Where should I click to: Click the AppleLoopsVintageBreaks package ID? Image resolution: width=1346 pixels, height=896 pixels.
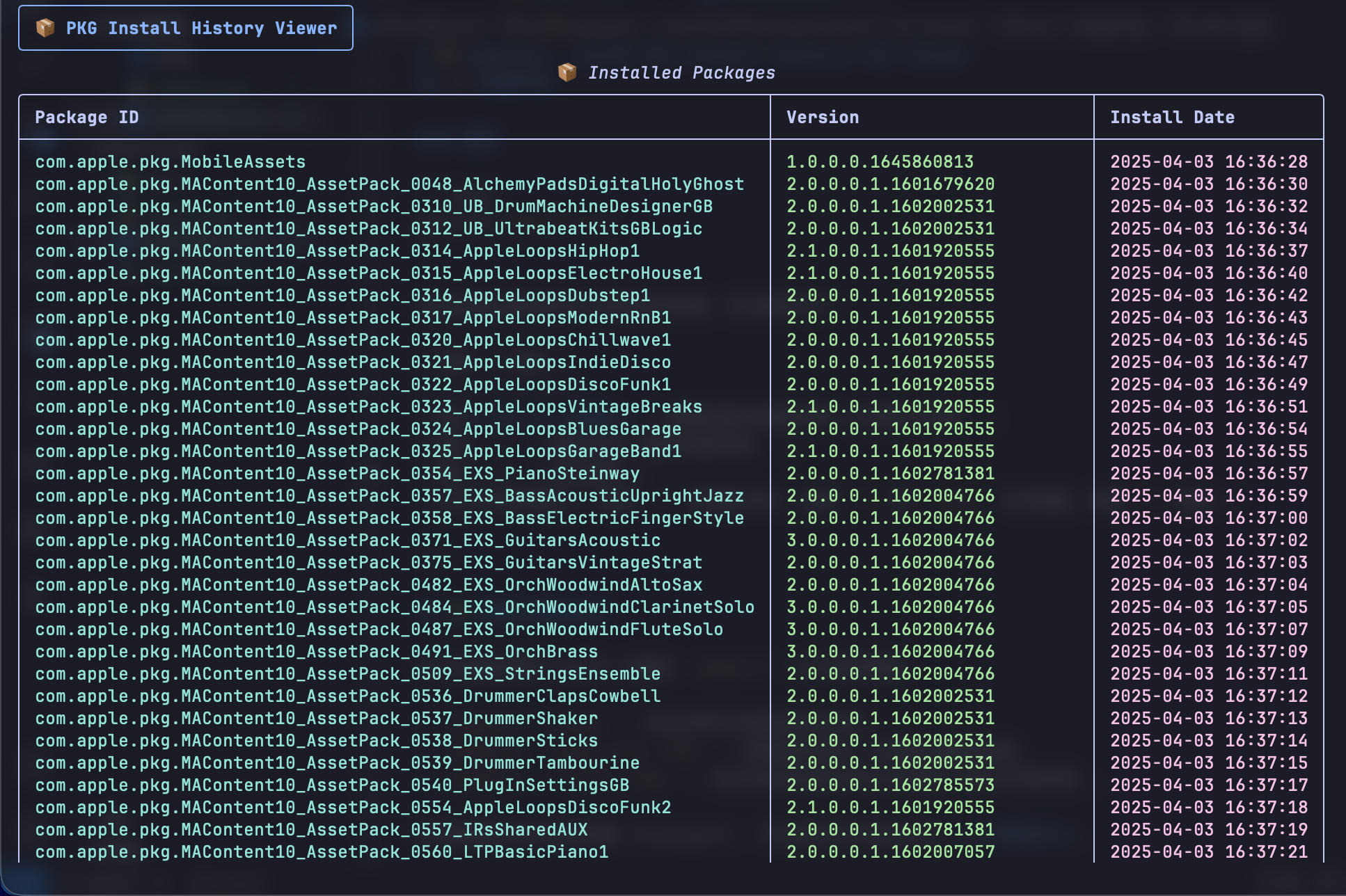(369, 406)
